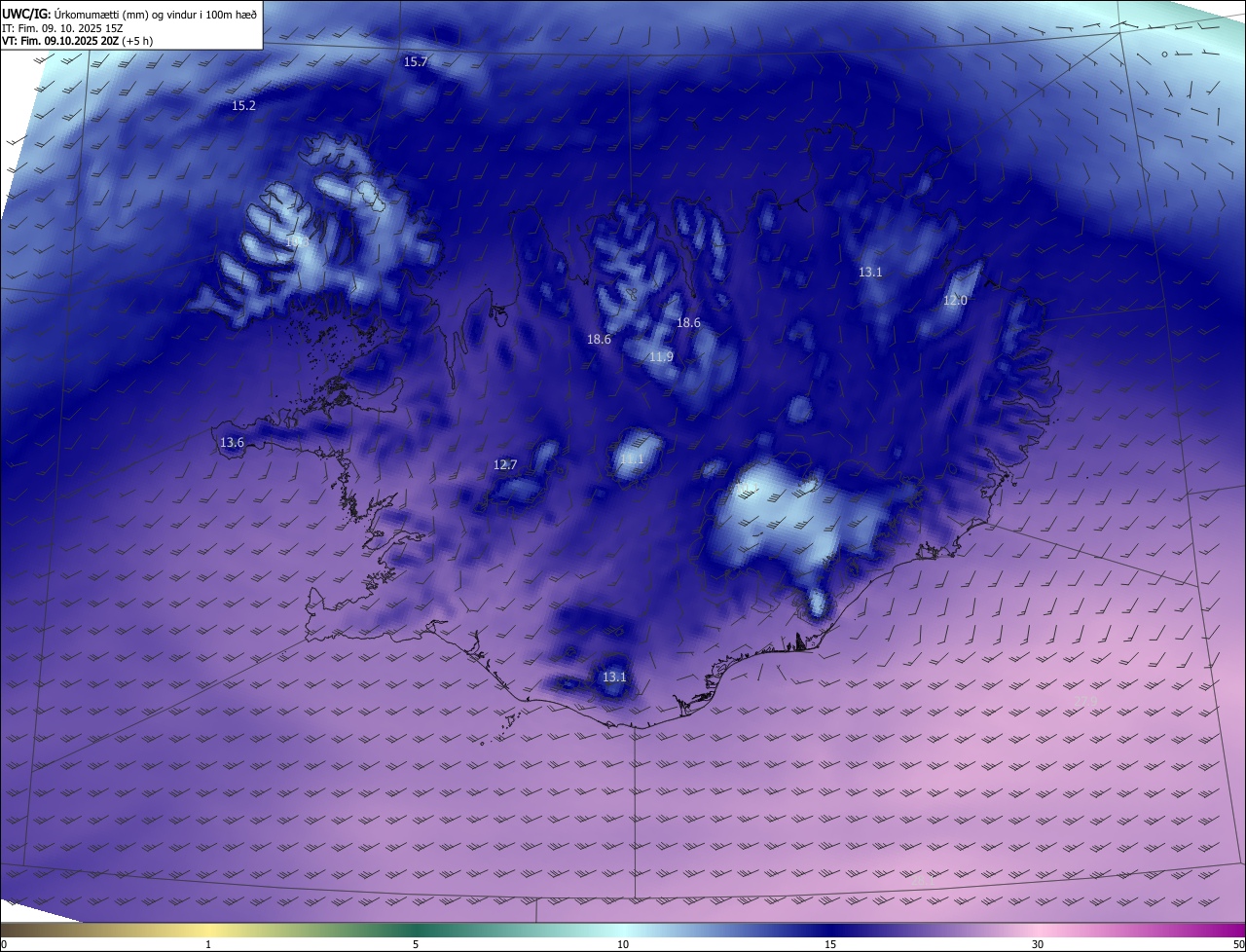Click the 50 tick label on the colorbar
The height and width of the screenshot is (952, 1246).
point(1238,944)
